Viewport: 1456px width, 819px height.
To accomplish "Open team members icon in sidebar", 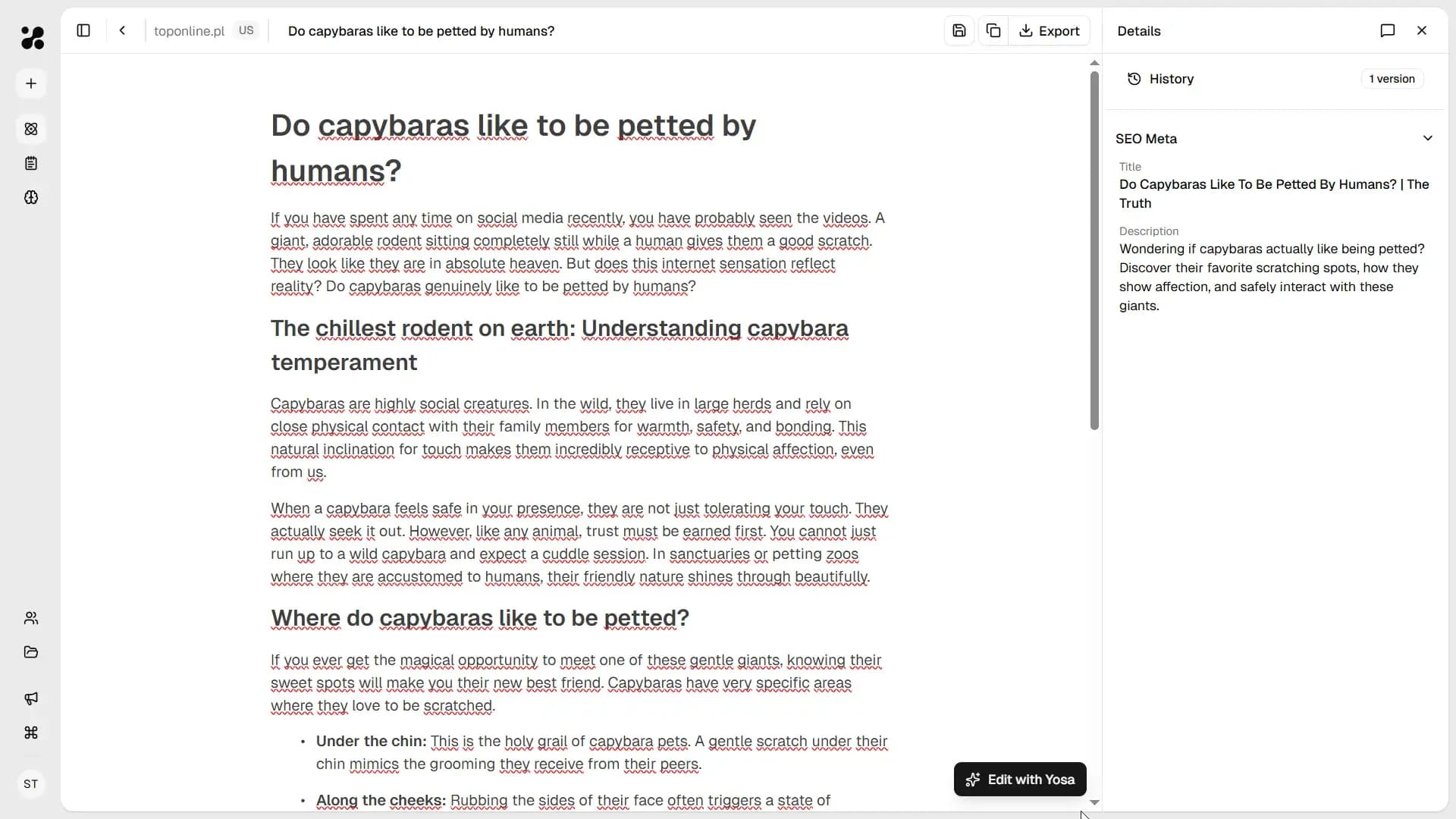I will (31, 618).
